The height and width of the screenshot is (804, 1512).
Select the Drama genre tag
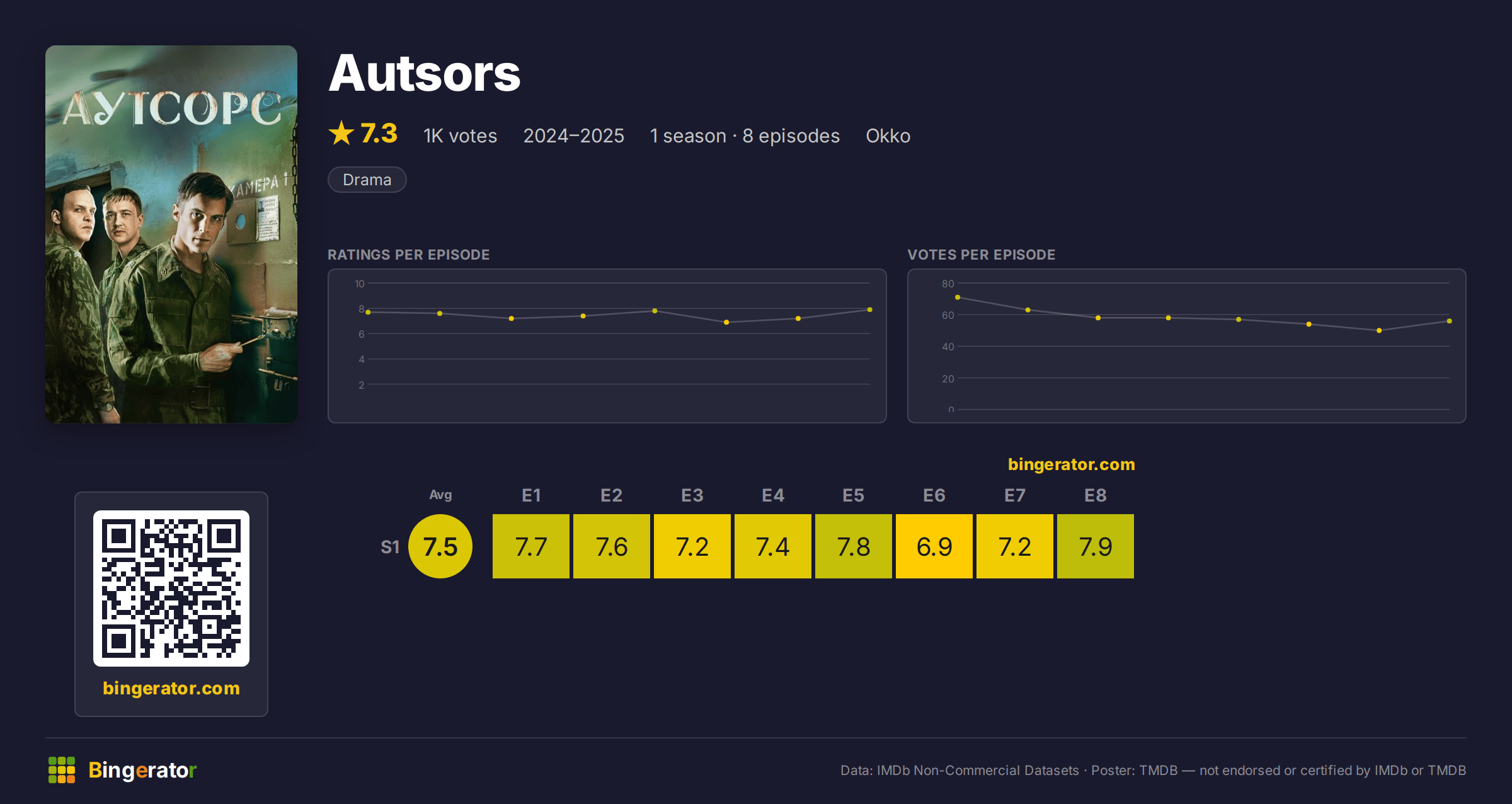[x=367, y=180]
